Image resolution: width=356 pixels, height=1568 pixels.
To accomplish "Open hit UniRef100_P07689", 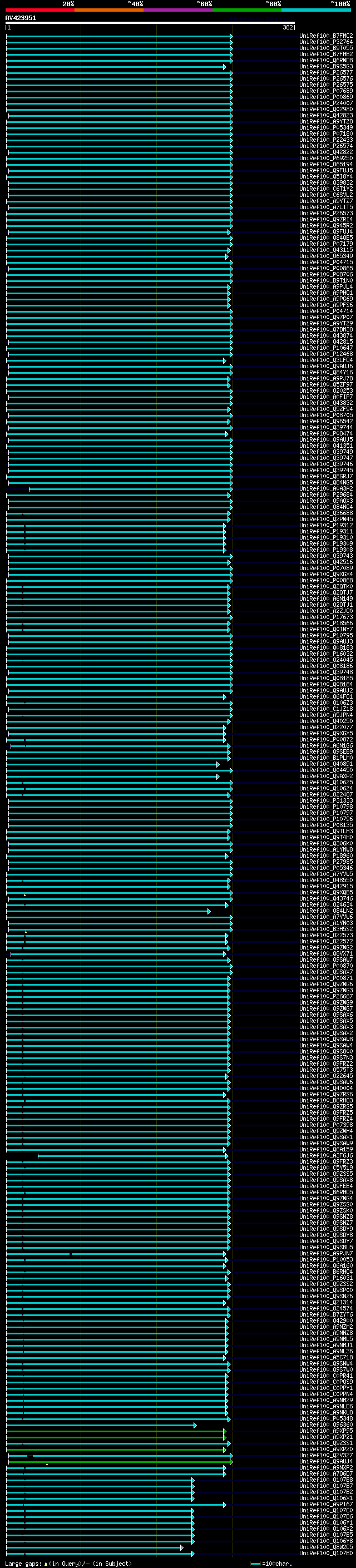I will [326, 91].
